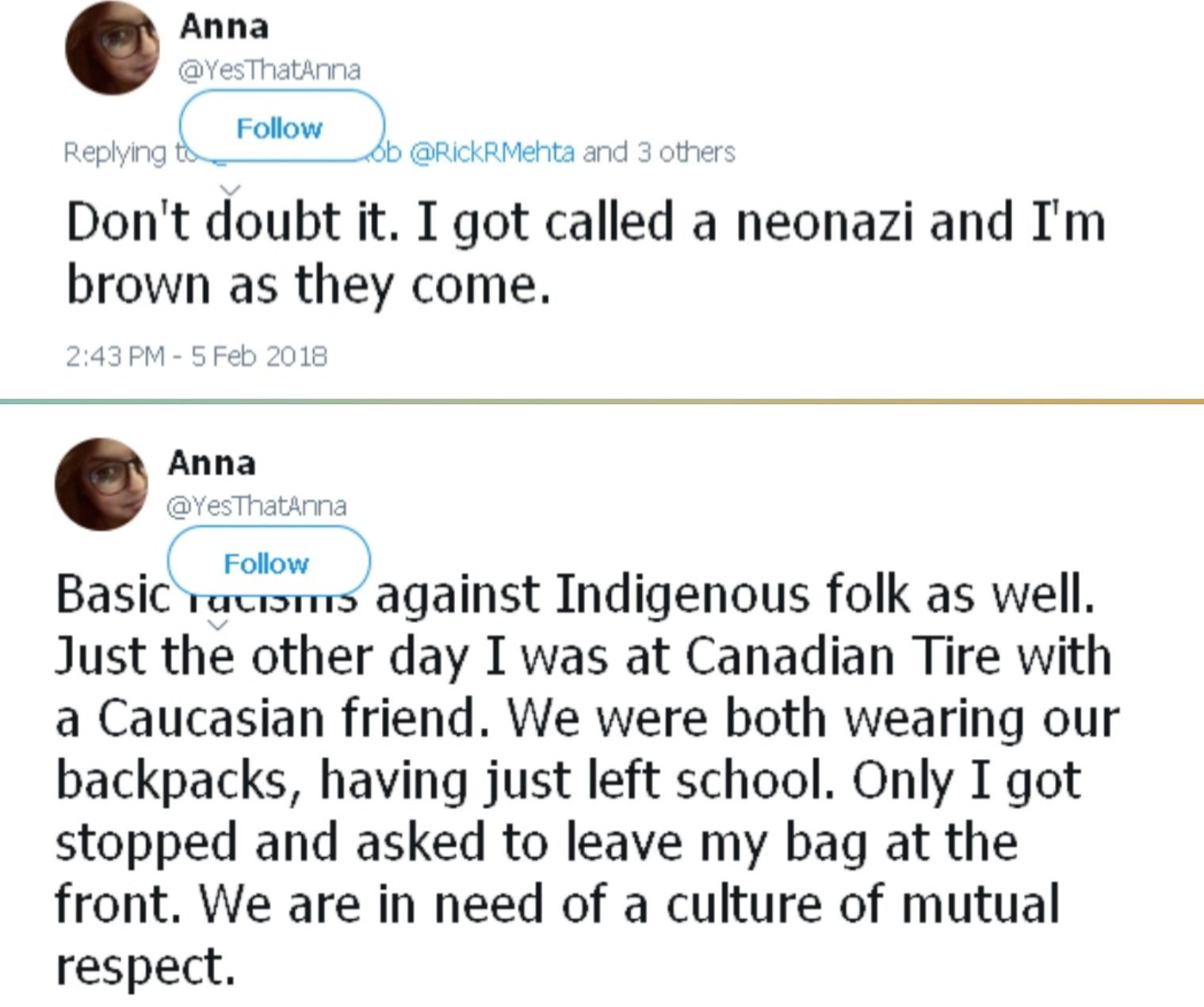Open the first tweet's chevron options menu
1204x1007 pixels.
230,189
